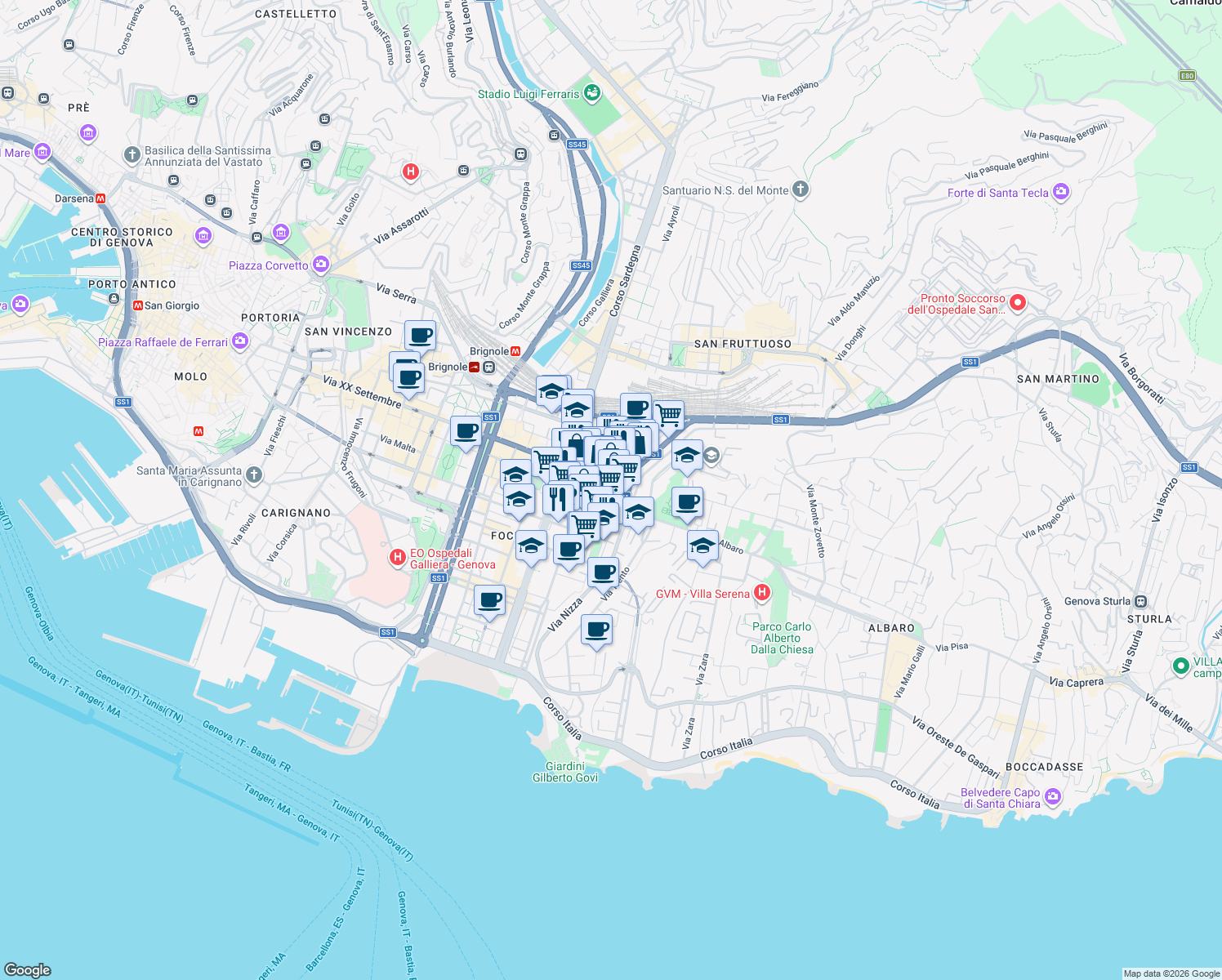
Task: Click the EO Ospedali Galliera hospital marker
Action: (x=398, y=556)
